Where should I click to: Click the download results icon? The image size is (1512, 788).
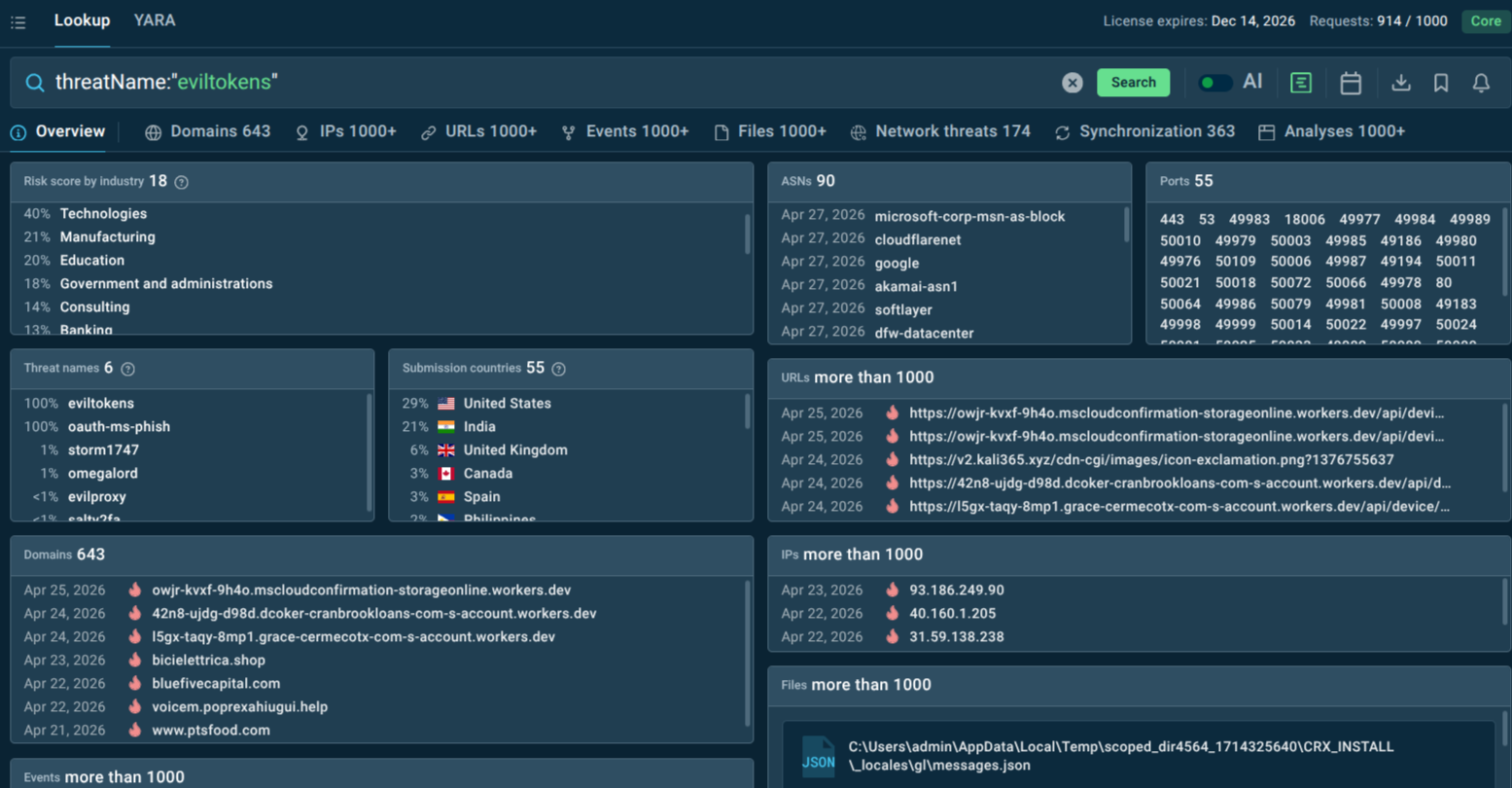pos(1400,83)
